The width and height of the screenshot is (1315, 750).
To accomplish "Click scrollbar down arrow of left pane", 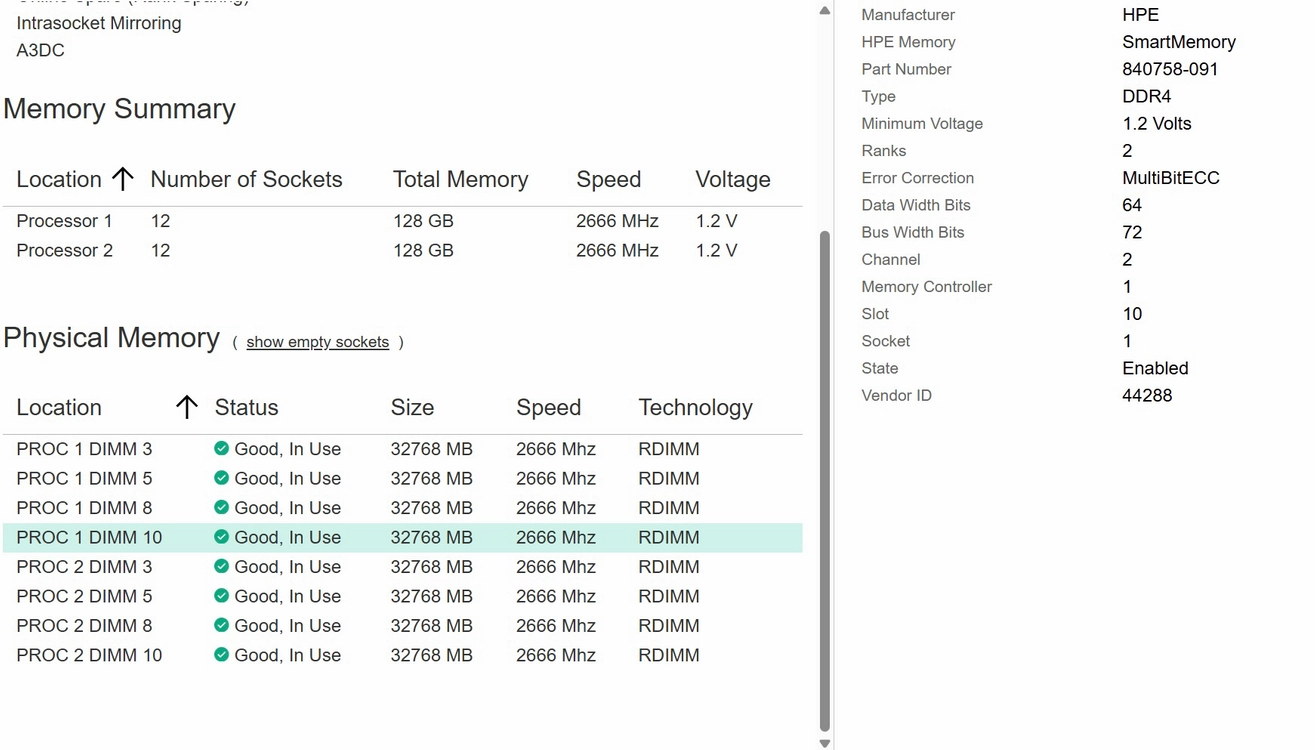I will (824, 743).
